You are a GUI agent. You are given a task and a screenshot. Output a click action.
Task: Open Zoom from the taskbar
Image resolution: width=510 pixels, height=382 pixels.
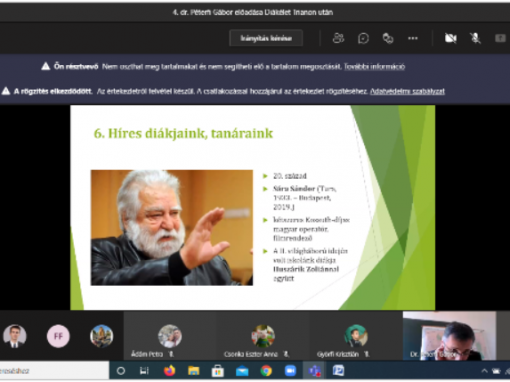point(290,371)
